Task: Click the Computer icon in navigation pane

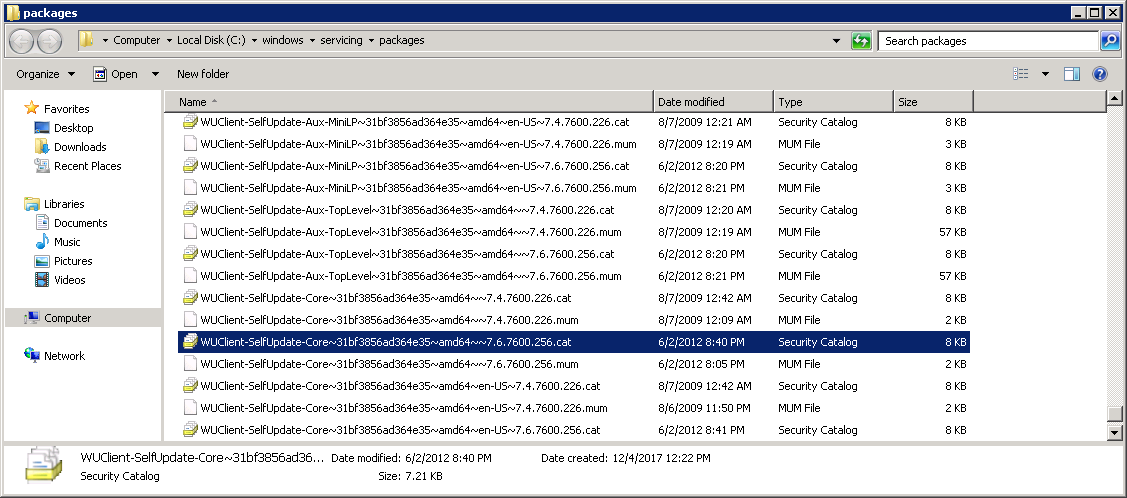Action: pyautogui.click(x=32, y=318)
